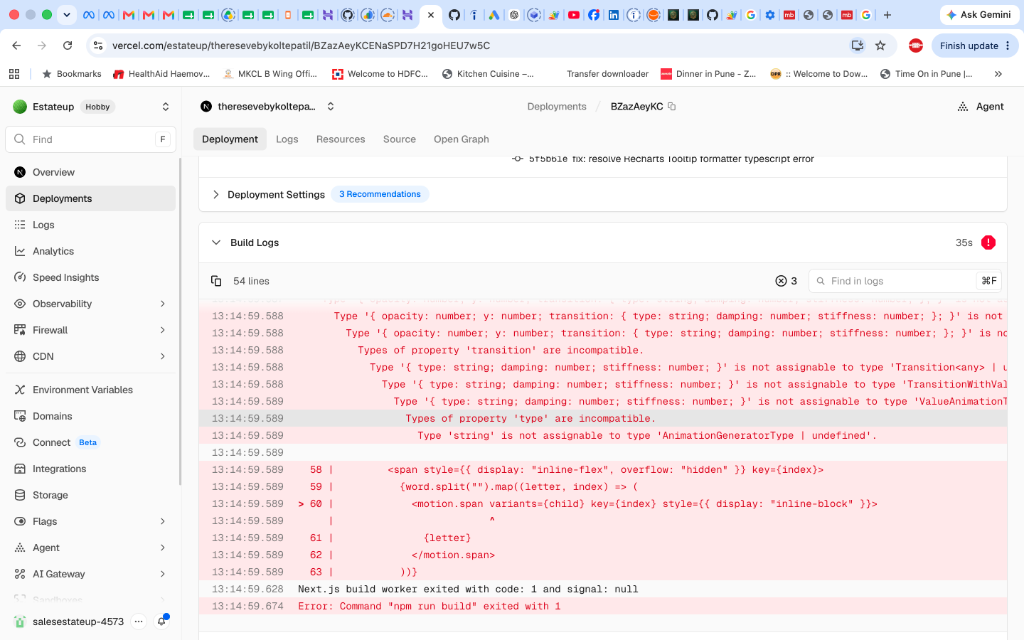Bookmark this page with the star icon

[880, 45]
